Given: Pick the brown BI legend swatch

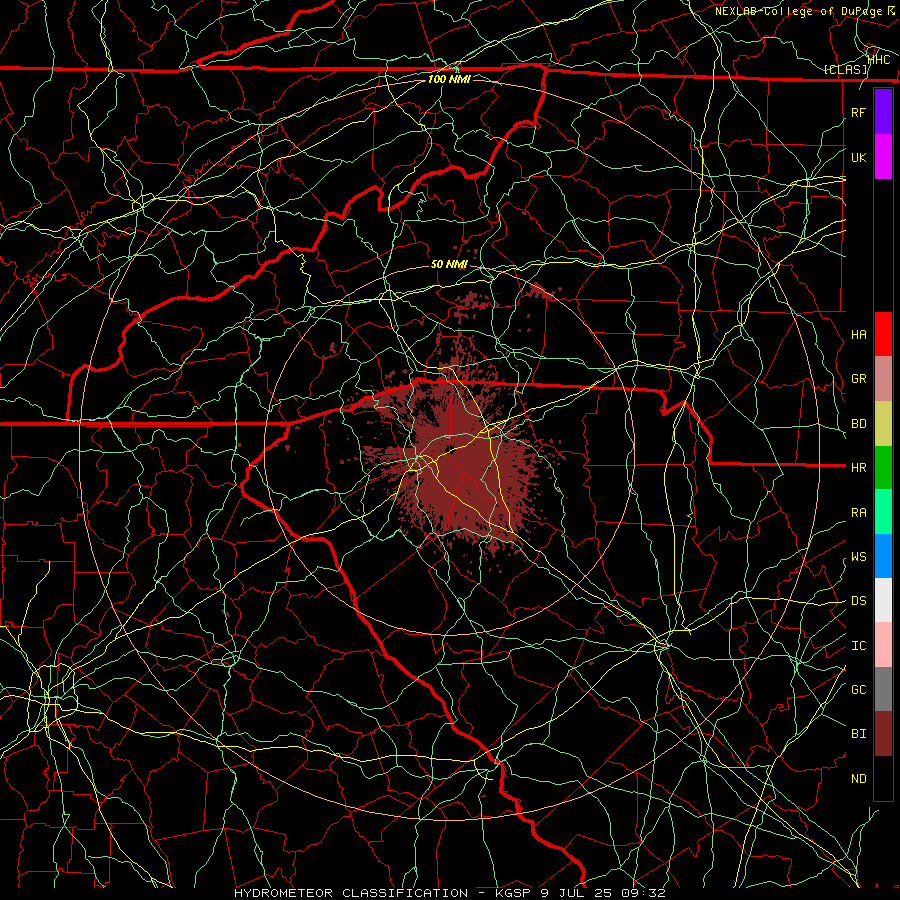Looking at the screenshot, I should [883, 734].
